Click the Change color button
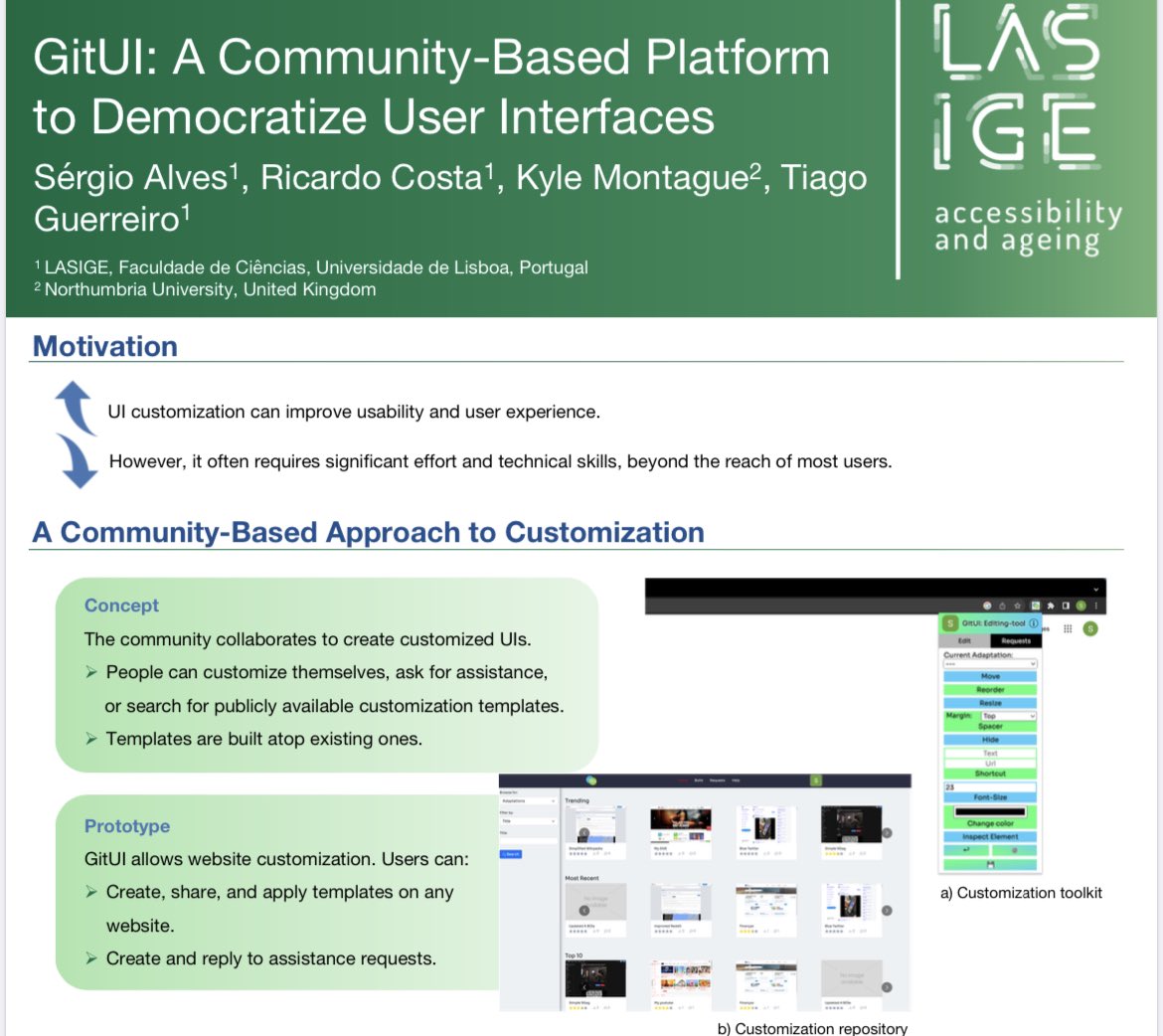This screenshot has height=1036, width=1163. [990, 823]
